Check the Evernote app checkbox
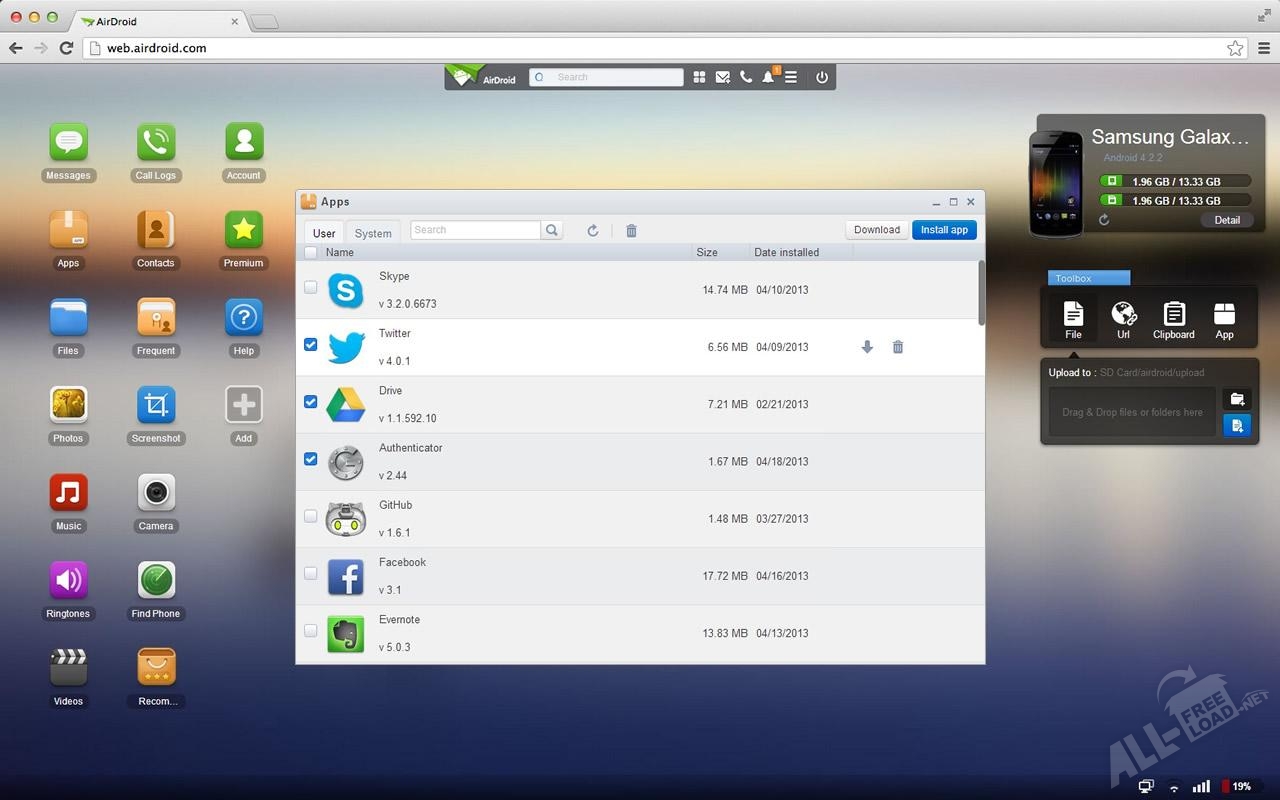1280x800 pixels. (310, 630)
